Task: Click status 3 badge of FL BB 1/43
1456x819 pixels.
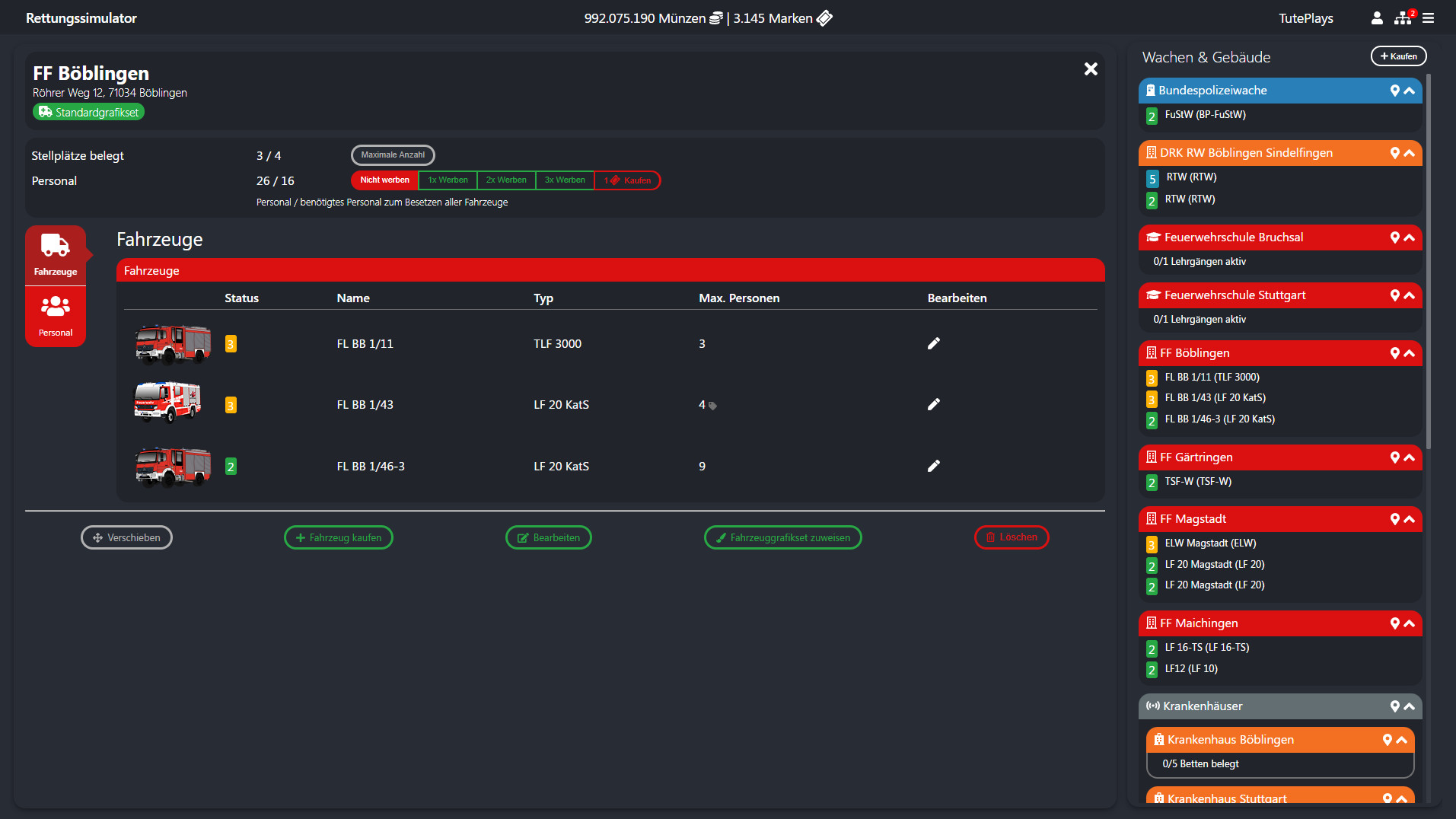Action: pyautogui.click(x=231, y=405)
